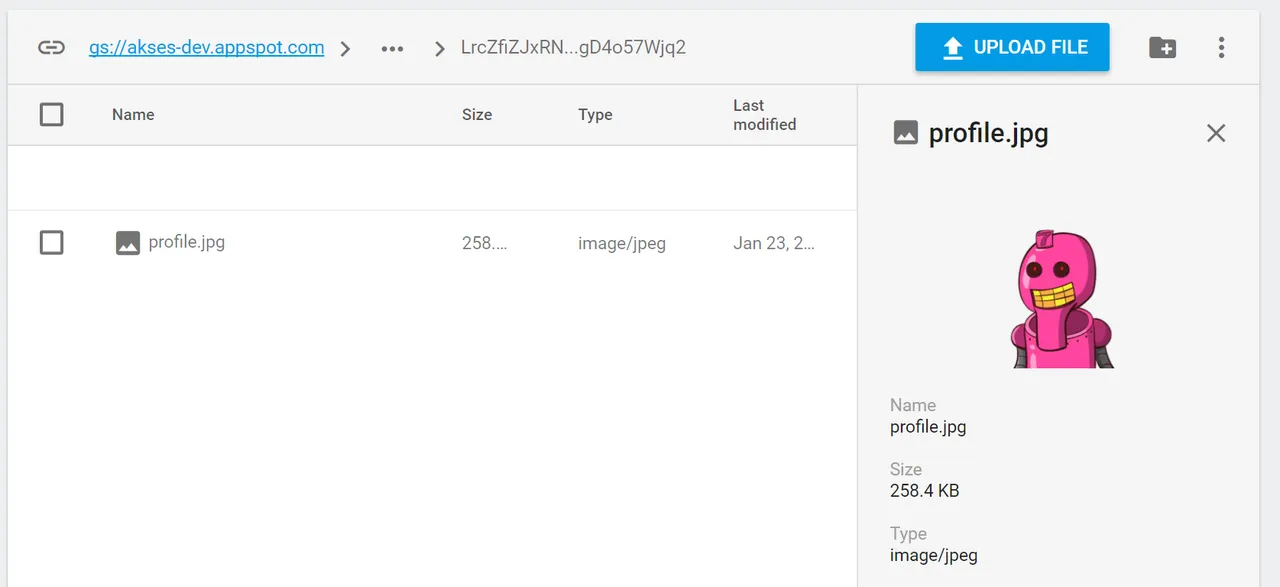The image size is (1280, 587).
Task: Open profile.jpg file in the list
Action: pos(187,242)
